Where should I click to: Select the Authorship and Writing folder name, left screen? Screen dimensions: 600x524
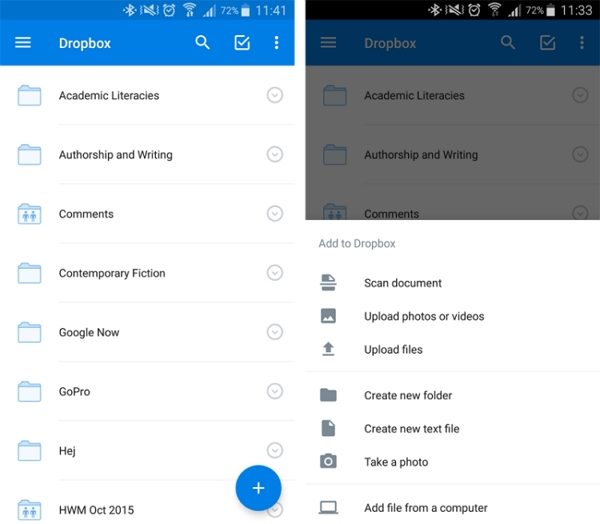pos(116,155)
